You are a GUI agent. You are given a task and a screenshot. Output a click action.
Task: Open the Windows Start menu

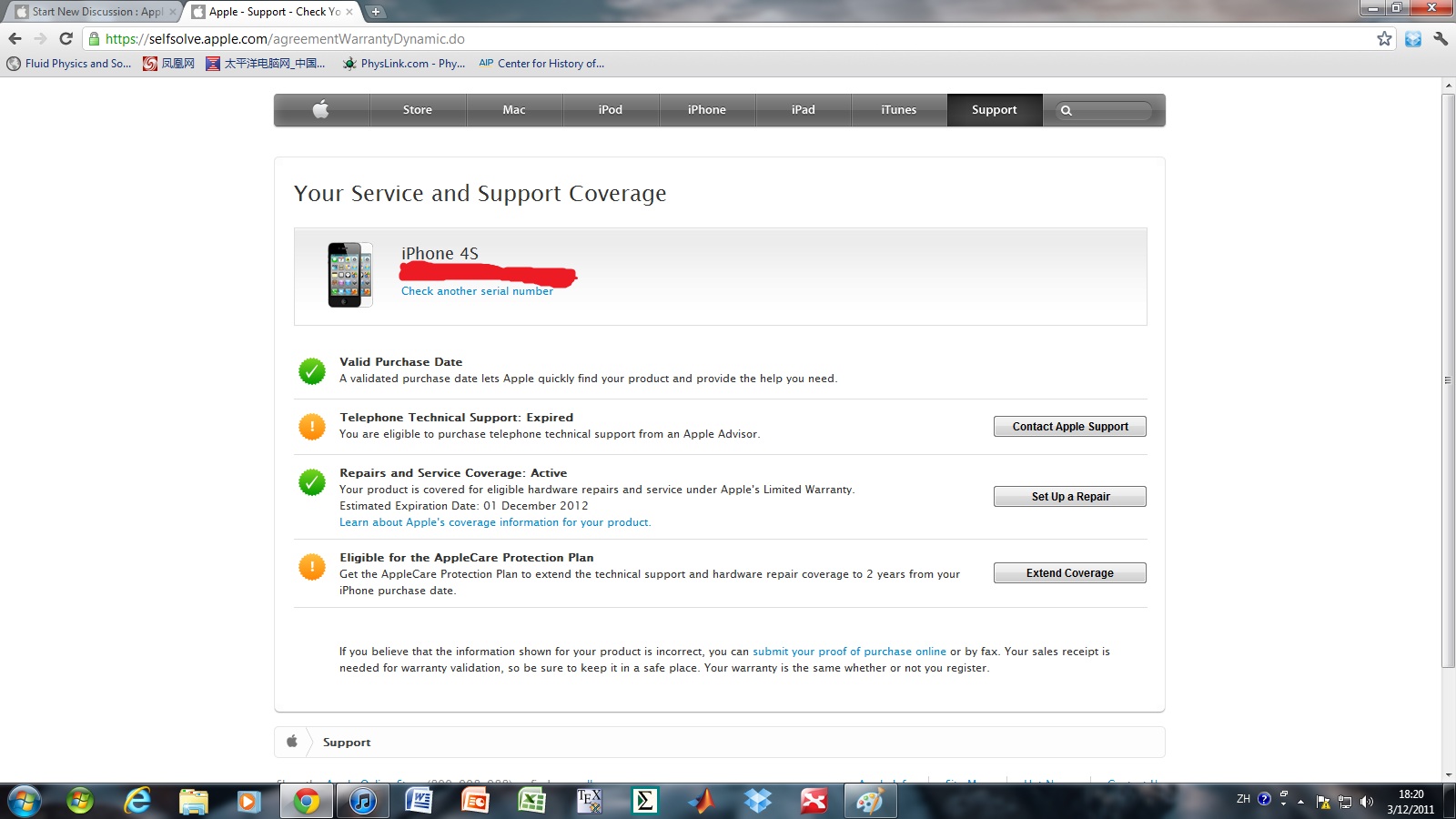point(24,801)
